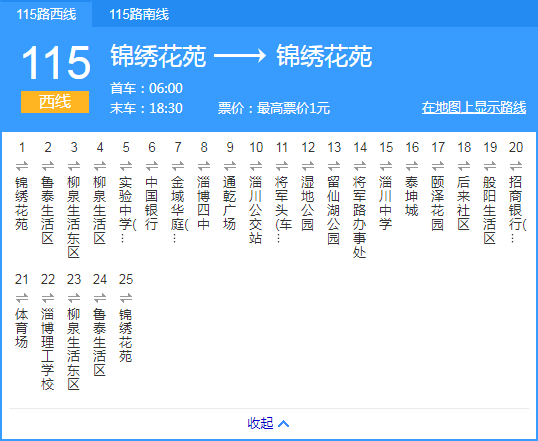Screen dimensions: 538x441
Task: Select stop 13 留仙湖公园
Action: (334, 210)
